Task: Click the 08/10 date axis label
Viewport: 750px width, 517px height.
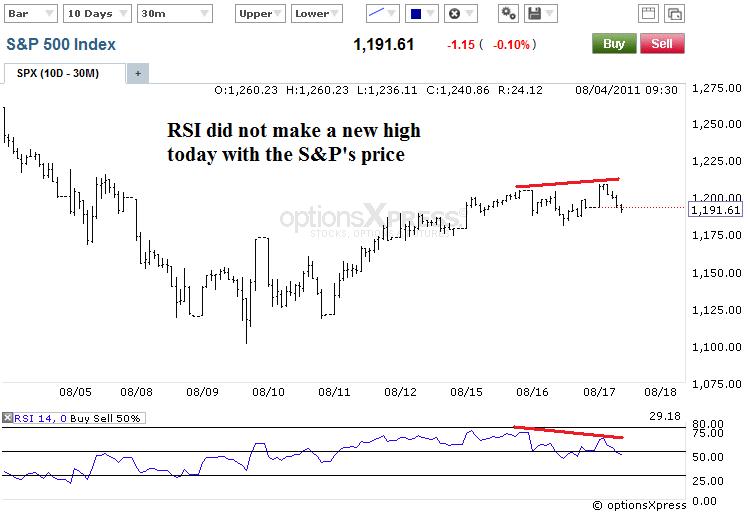Action: pyautogui.click(x=268, y=392)
